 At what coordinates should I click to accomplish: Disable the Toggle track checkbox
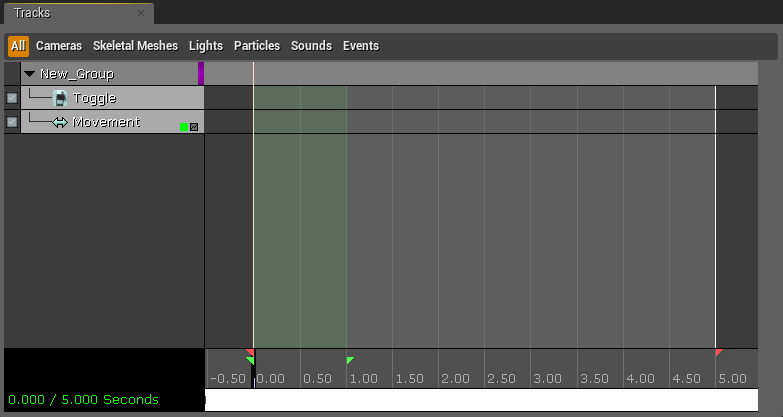click(x=12, y=98)
